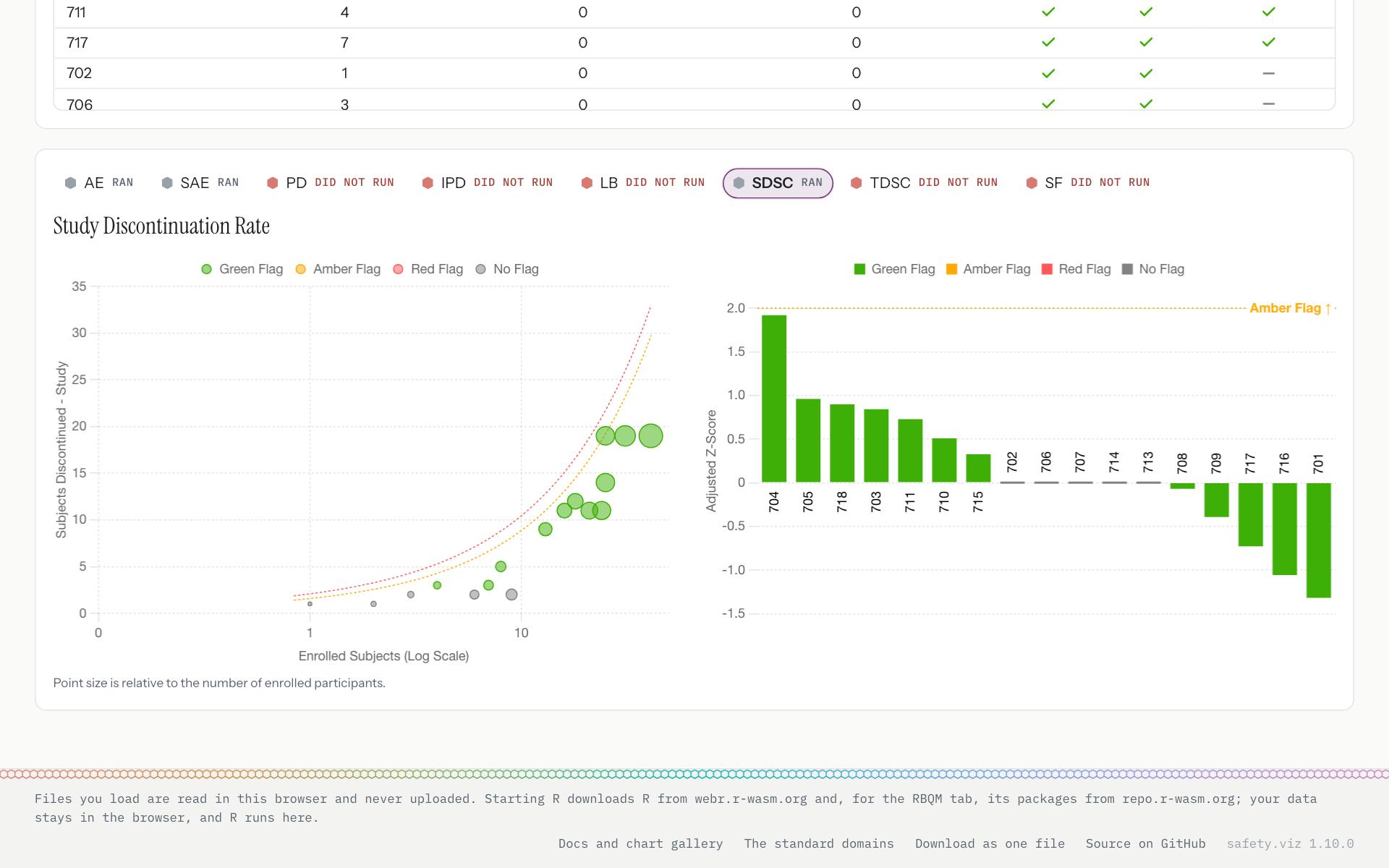Click the bar for site 703
Viewport: 1389px width, 868px height.
[876, 446]
